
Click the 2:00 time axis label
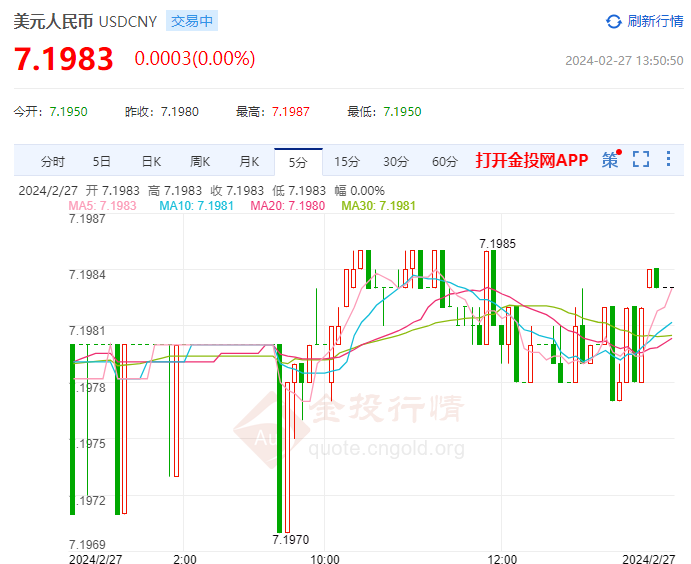(185, 559)
